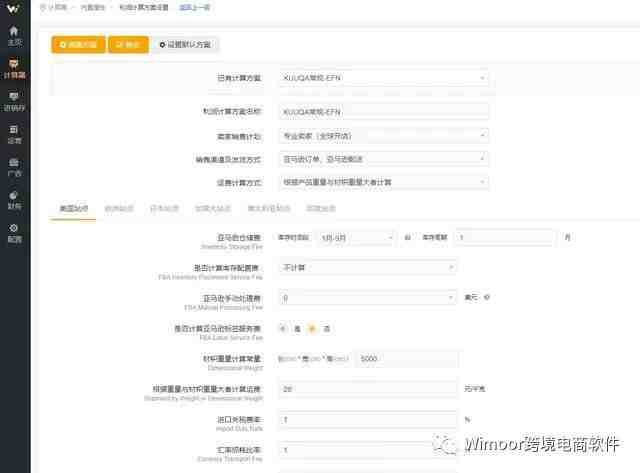The image size is (640, 473).
Task: Switch to the 欧洲站点 Europe site tab
Action: point(119,209)
